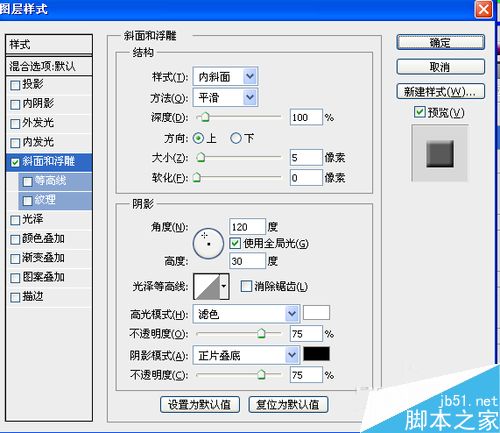The width and height of the screenshot is (500, 433).
Task: Click the 软化 soften slider handle
Action: (197, 177)
